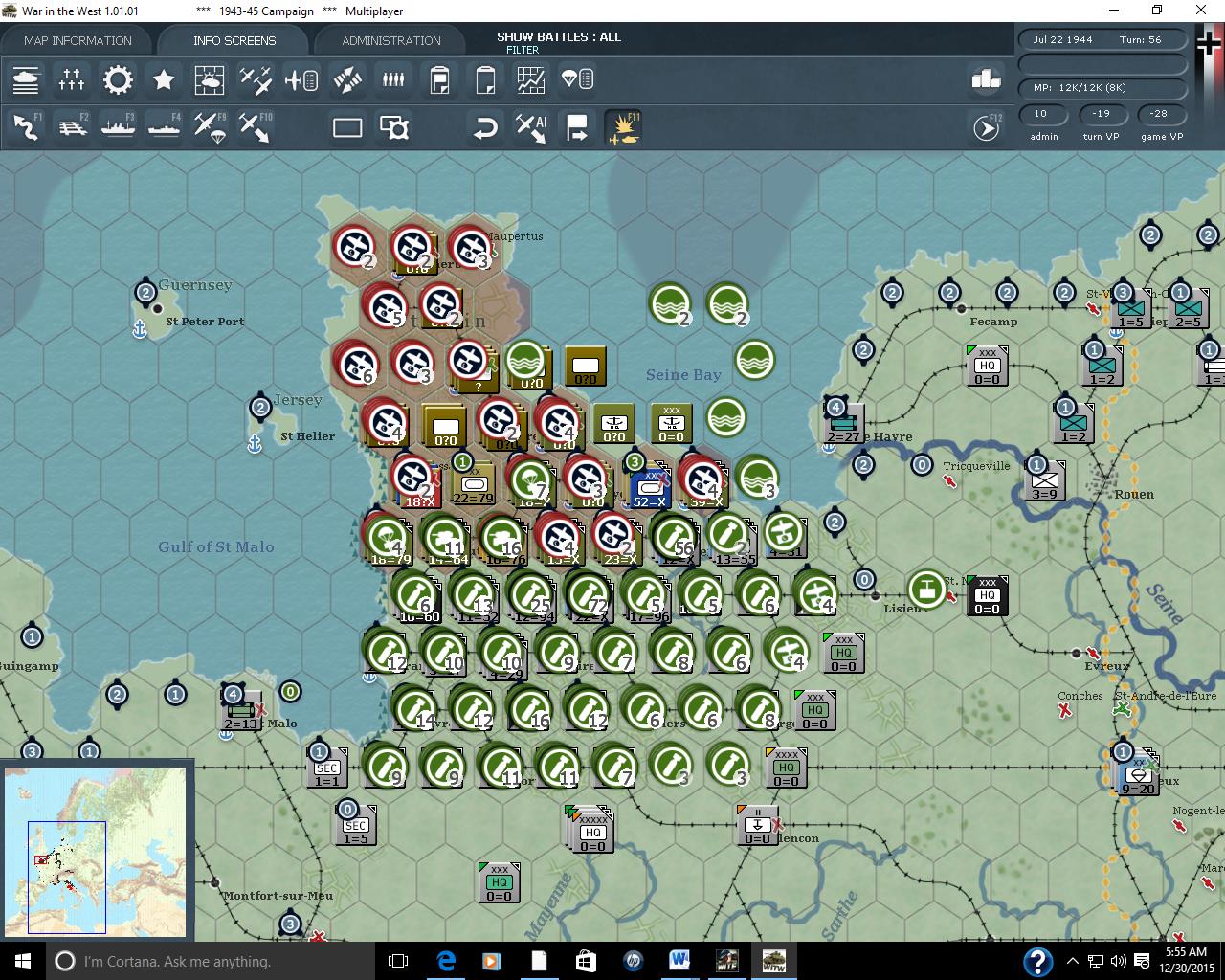The width and height of the screenshot is (1225, 980).
Task: Open the first logistics report clipboard icon
Action: pyautogui.click(x=439, y=79)
